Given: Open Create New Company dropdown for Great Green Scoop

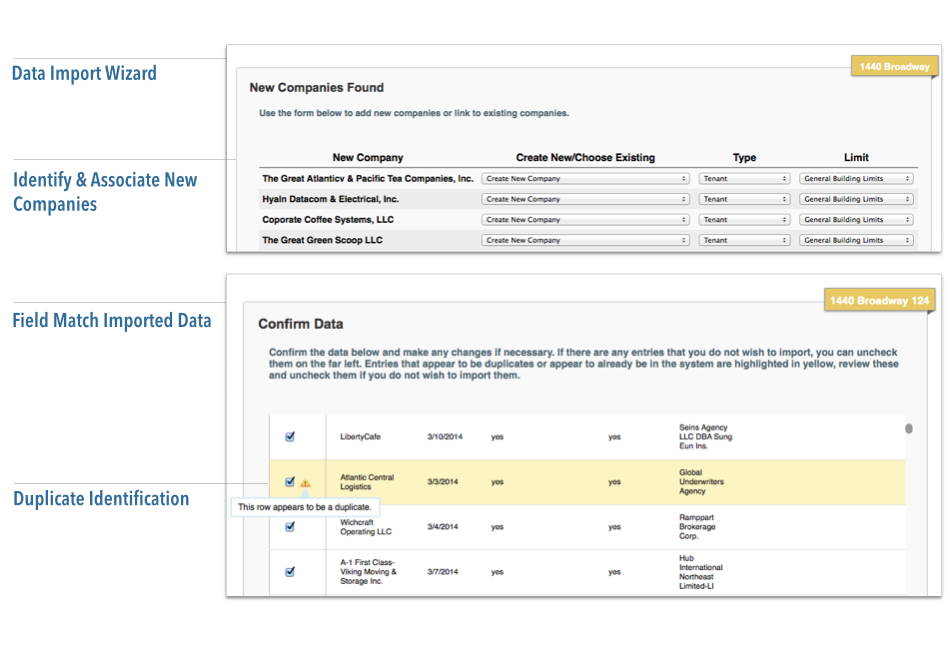Looking at the screenshot, I should point(585,240).
